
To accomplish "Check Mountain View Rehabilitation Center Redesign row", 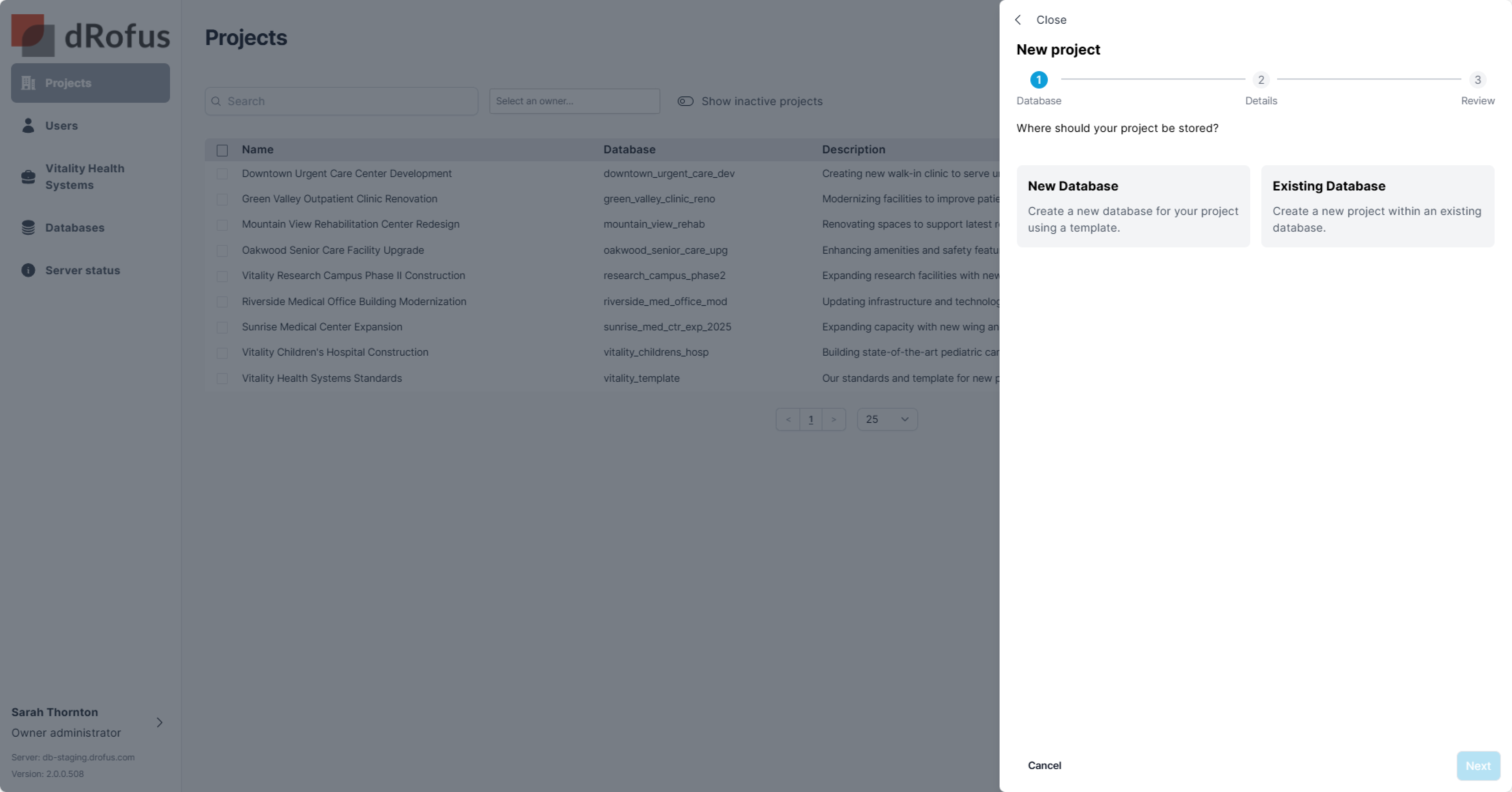I will point(222,225).
